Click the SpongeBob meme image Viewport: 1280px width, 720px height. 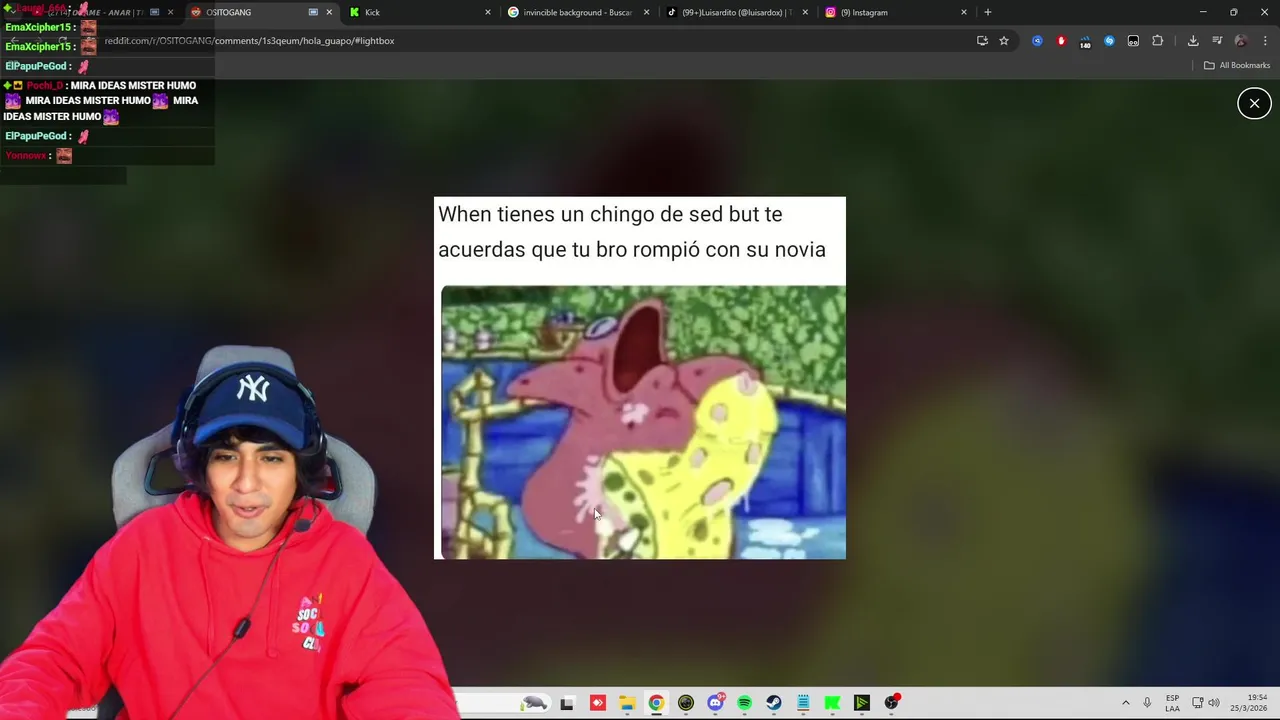tap(643, 422)
